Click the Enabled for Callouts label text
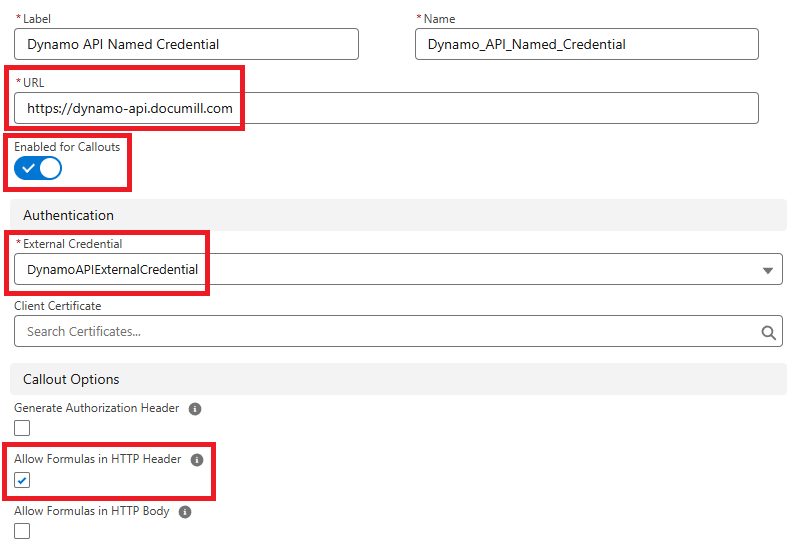795x549 pixels. pos(67,147)
